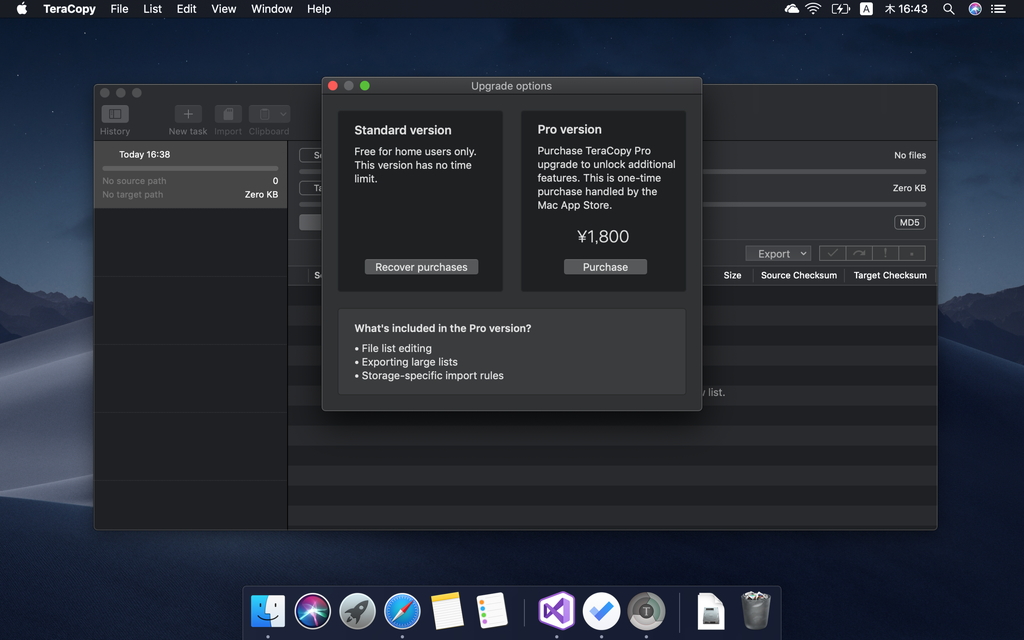The image size is (1024, 640).
Task: Click the Clipboard toolbar icon
Action: pyautogui.click(x=263, y=114)
